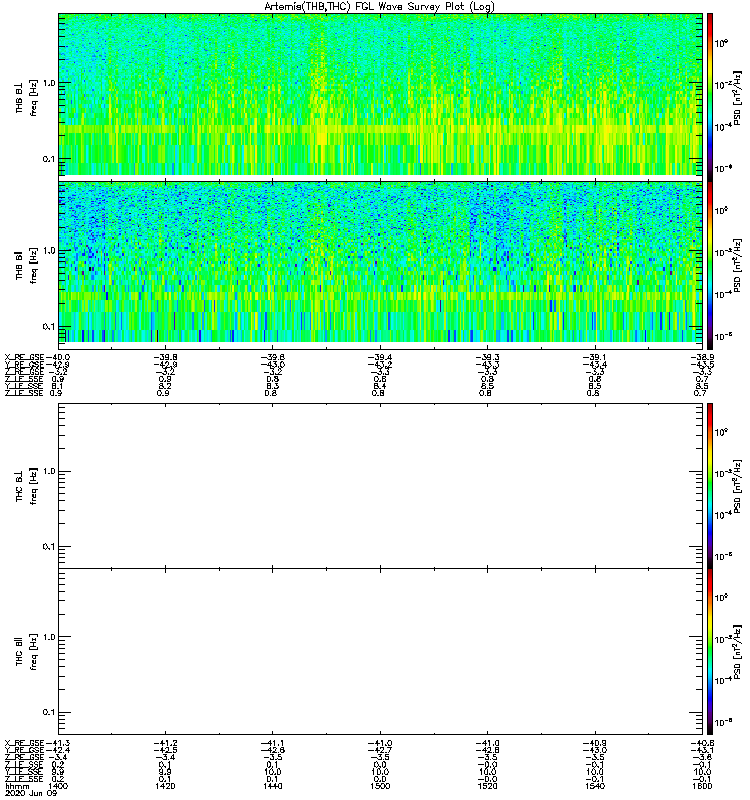
Task: Click the '1520' time tick label
Action: point(487,786)
